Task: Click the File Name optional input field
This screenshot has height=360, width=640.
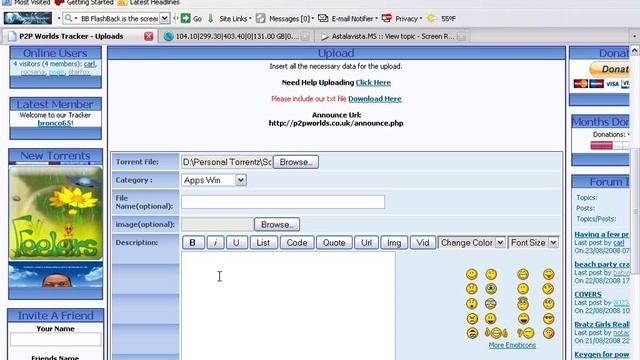Action: pyautogui.click(x=283, y=202)
